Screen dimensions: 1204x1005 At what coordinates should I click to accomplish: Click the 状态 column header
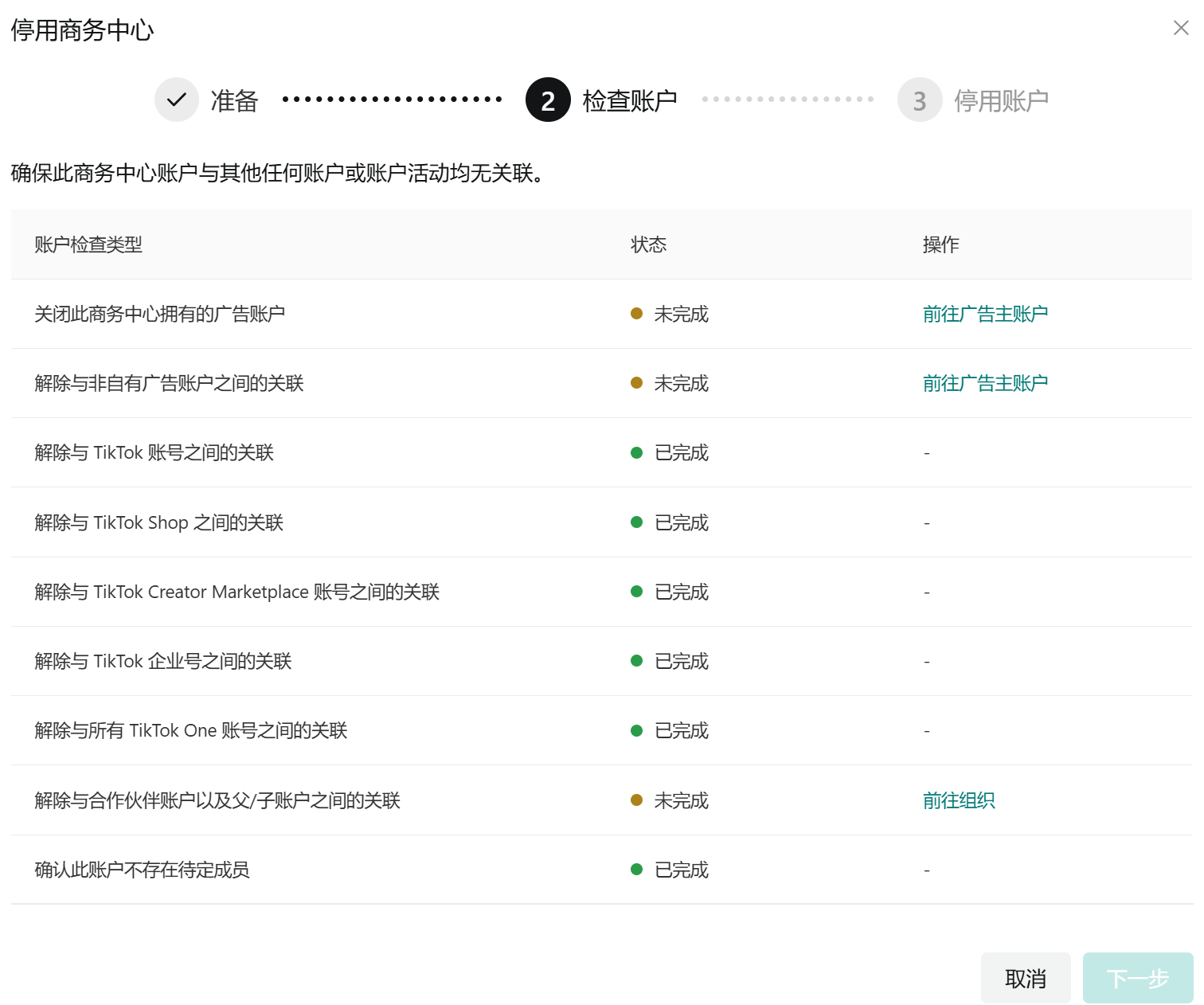click(648, 244)
